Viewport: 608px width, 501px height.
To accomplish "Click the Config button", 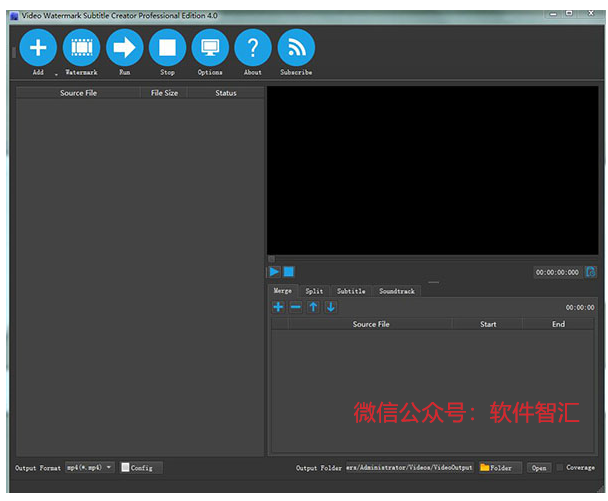I will (141, 468).
